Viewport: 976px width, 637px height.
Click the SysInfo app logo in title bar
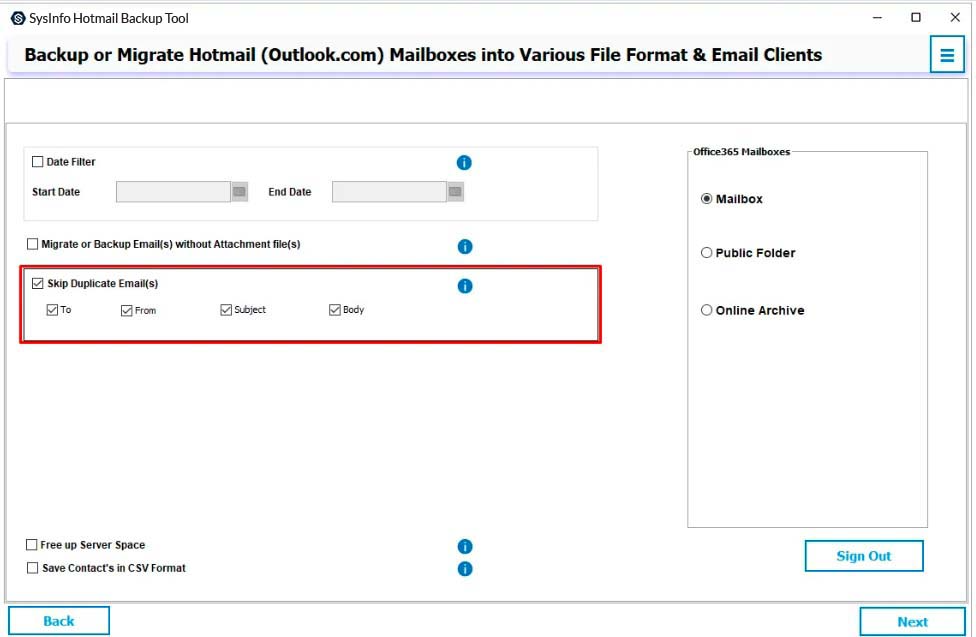coord(18,18)
